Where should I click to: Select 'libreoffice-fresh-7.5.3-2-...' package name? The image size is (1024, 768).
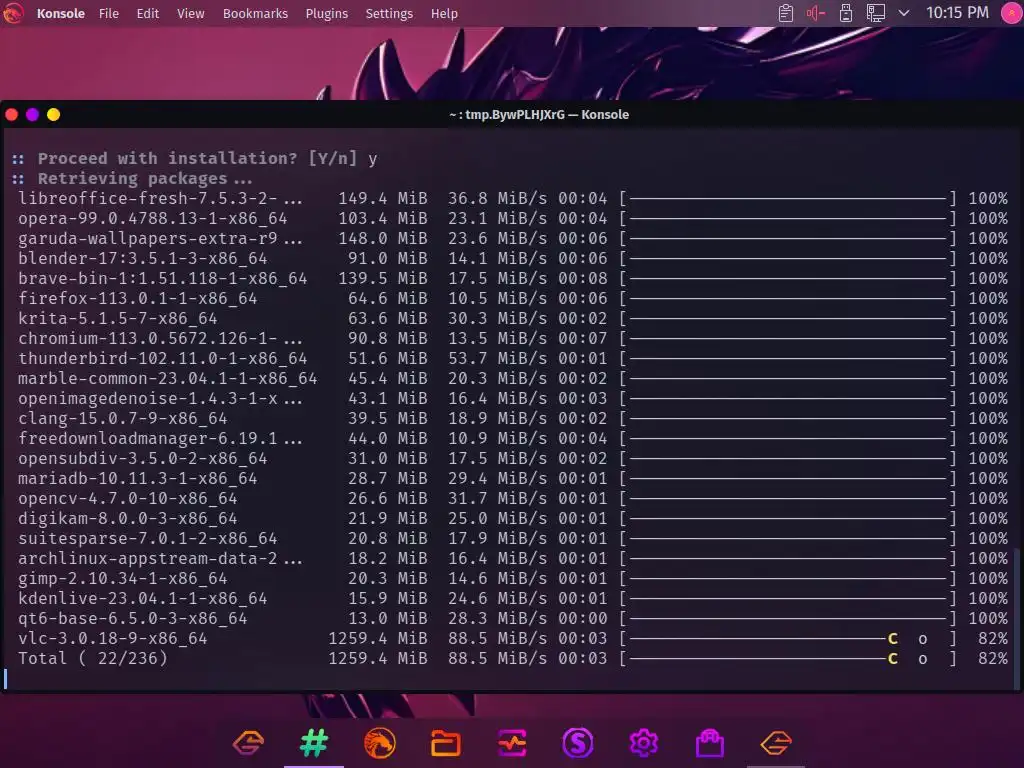[x=160, y=199]
